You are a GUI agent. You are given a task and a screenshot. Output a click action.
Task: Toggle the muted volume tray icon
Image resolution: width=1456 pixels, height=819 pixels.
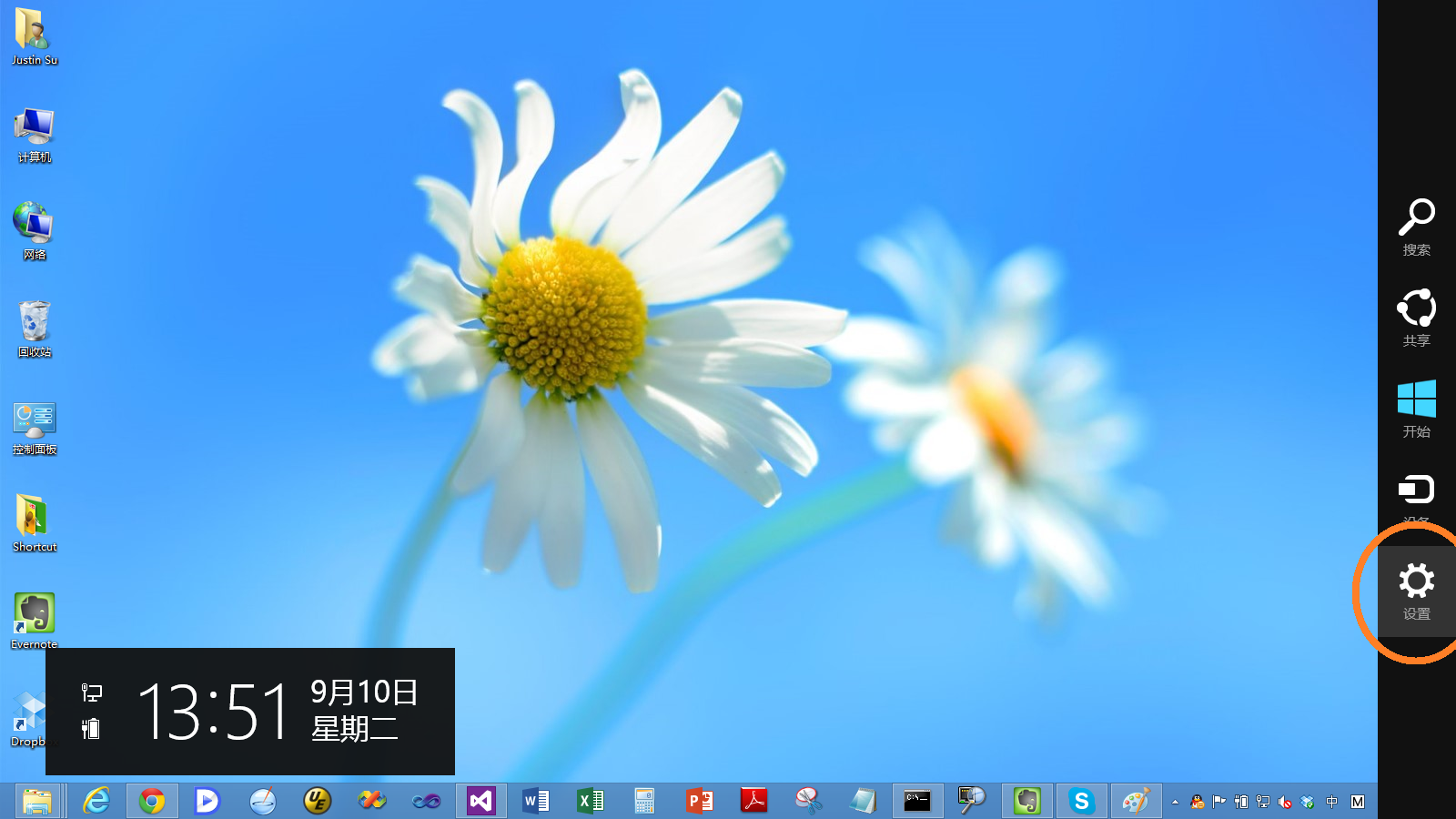pos(1285,802)
